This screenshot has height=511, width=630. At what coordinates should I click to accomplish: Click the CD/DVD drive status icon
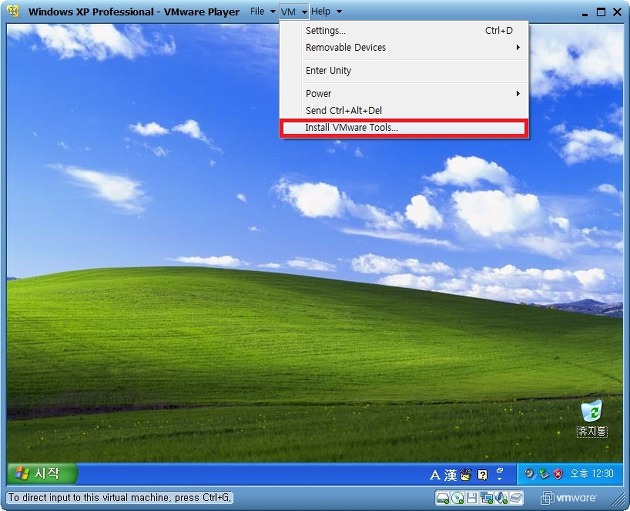point(458,498)
